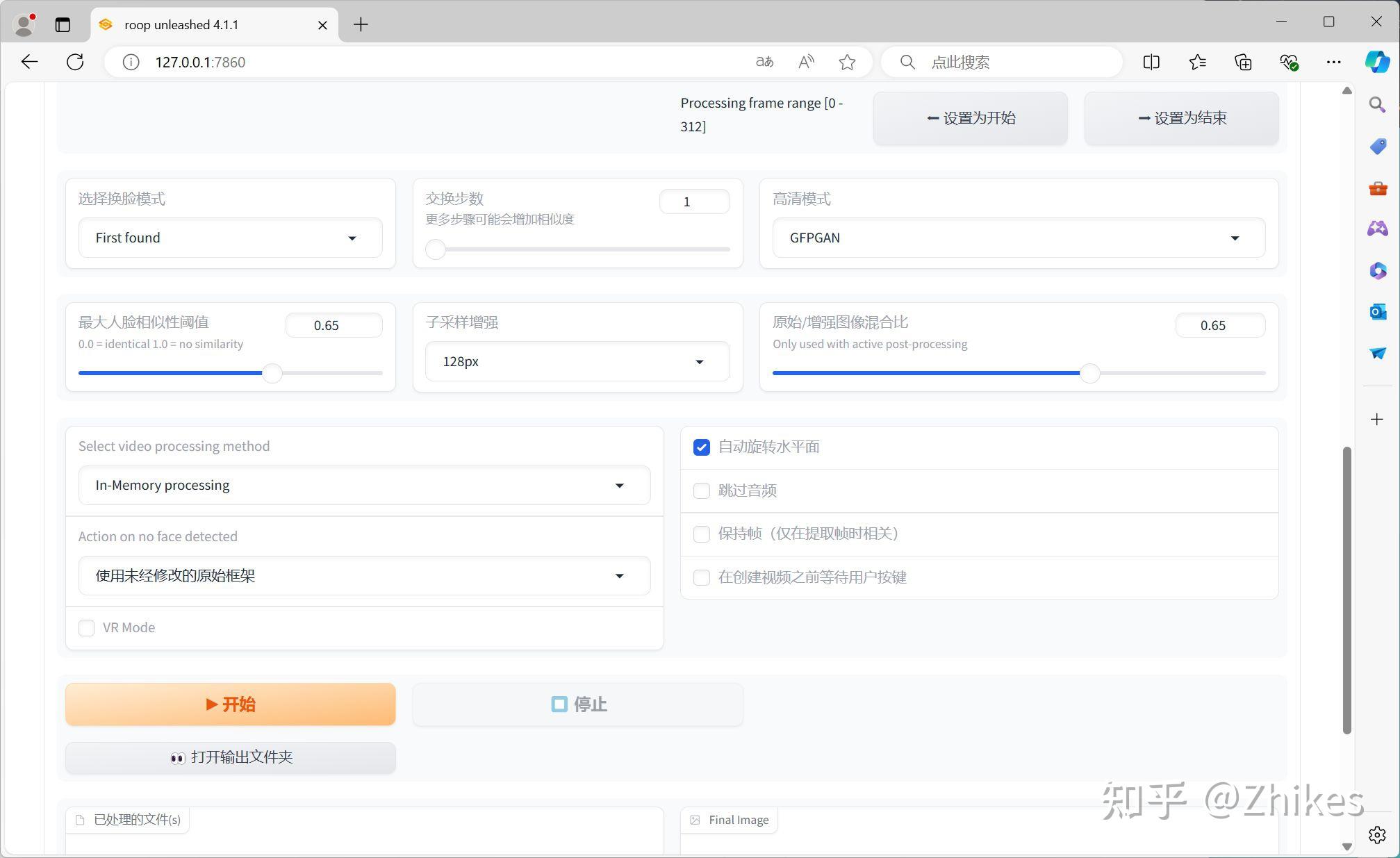
Task: Enable 在创建视频之前等待用户按键 checkbox
Action: 701,577
